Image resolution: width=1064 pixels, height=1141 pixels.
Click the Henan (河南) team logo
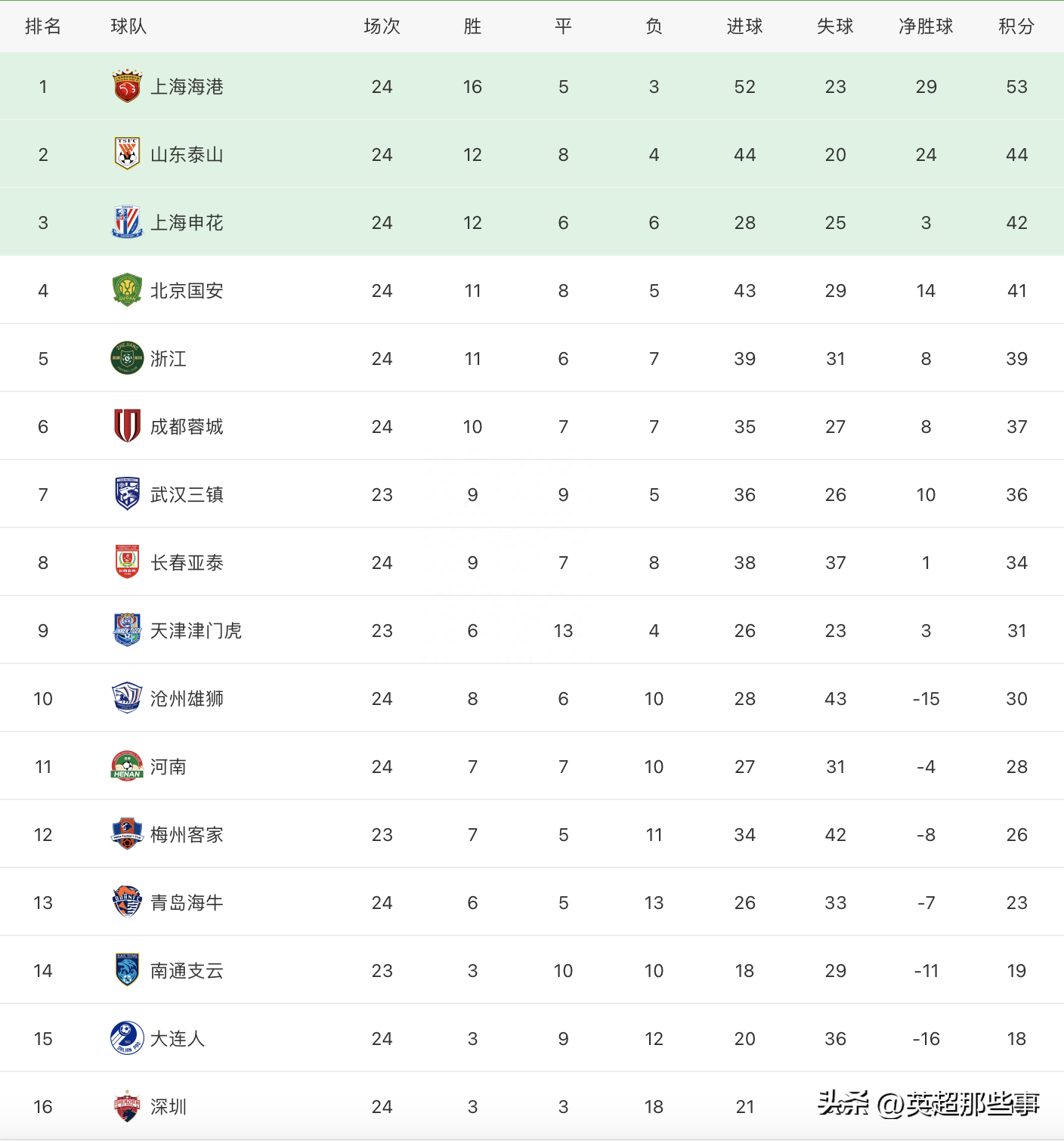127,766
